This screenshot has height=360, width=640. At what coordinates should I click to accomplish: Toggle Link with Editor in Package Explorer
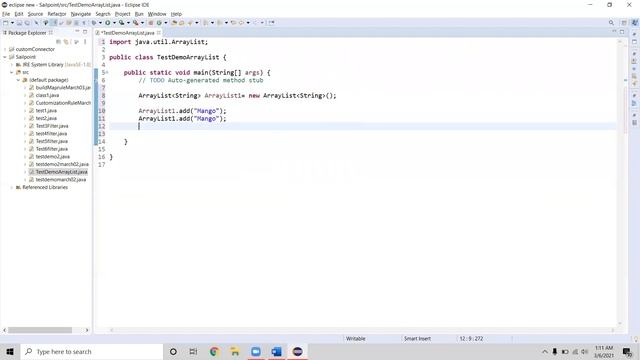point(66,42)
